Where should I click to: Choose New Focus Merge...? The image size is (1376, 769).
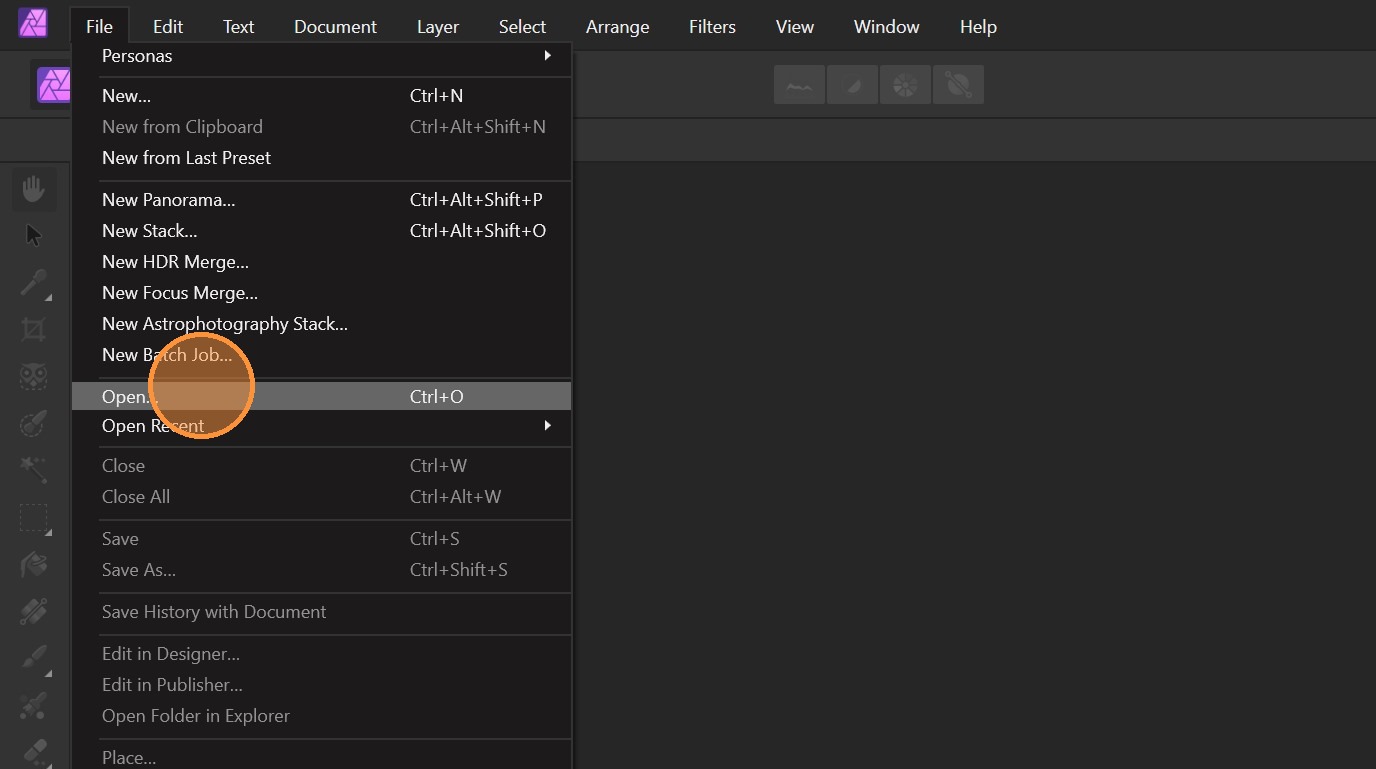pyautogui.click(x=322, y=293)
